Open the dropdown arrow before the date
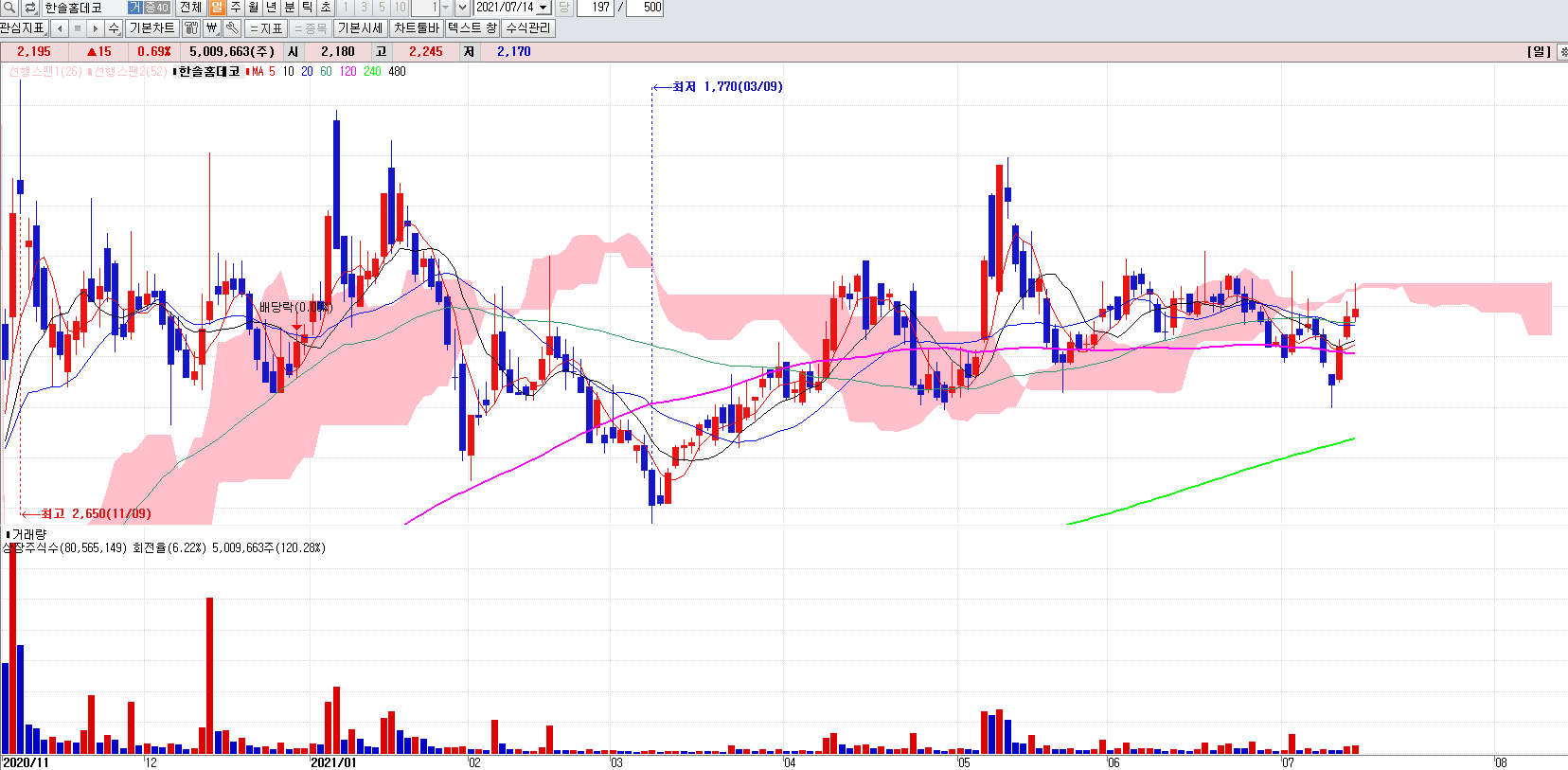Viewport: 1568px width, 770px height. click(x=462, y=8)
